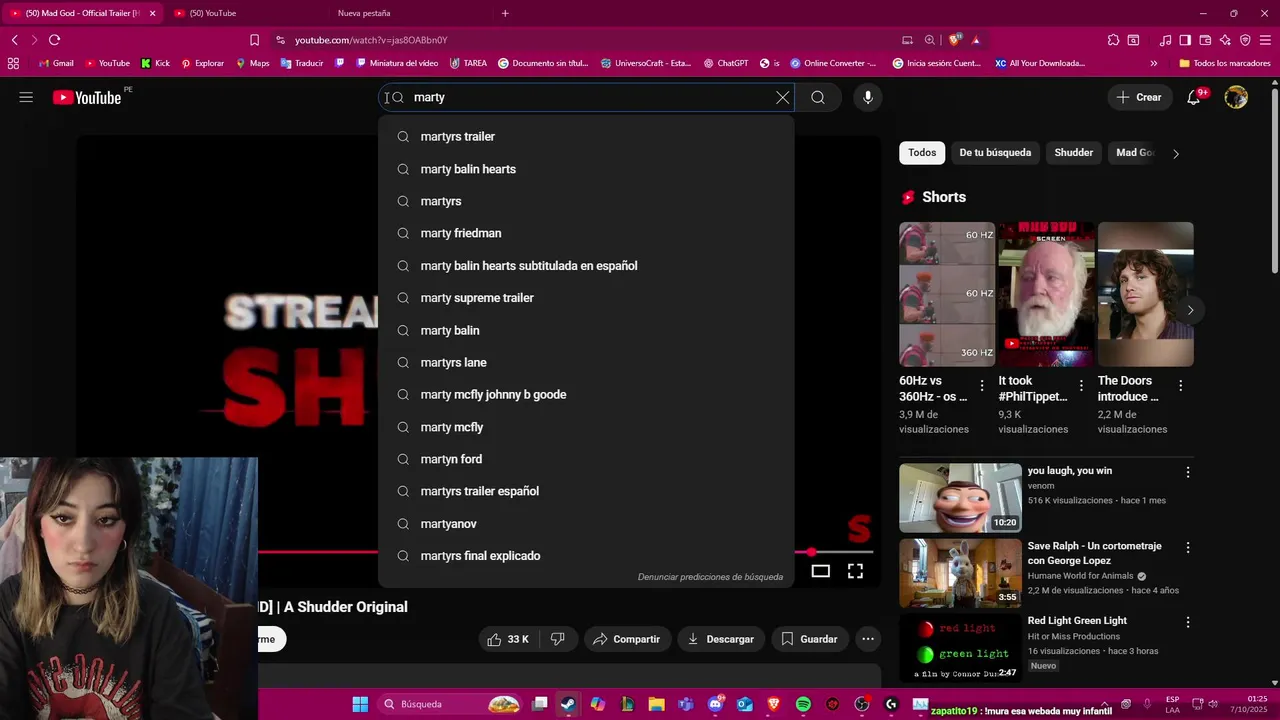This screenshot has width=1280, height=720.
Task: Open a new browser tab
Action: (x=505, y=13)
